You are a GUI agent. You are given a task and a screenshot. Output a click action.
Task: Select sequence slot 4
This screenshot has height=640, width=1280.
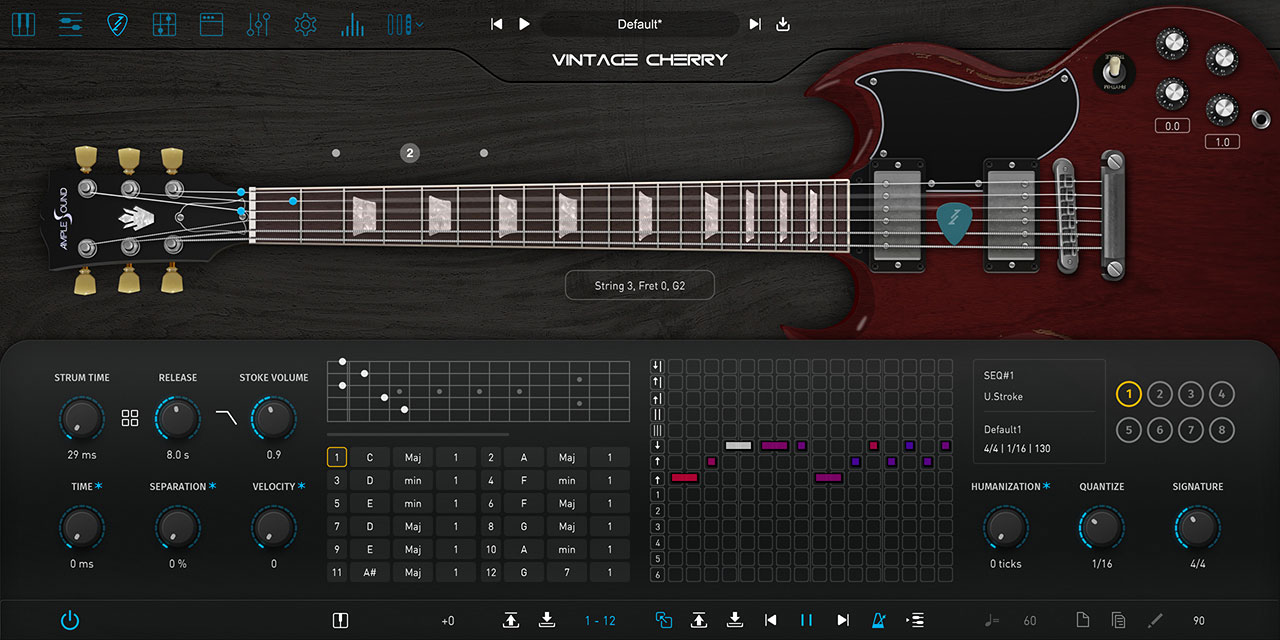coord(1221,394)
